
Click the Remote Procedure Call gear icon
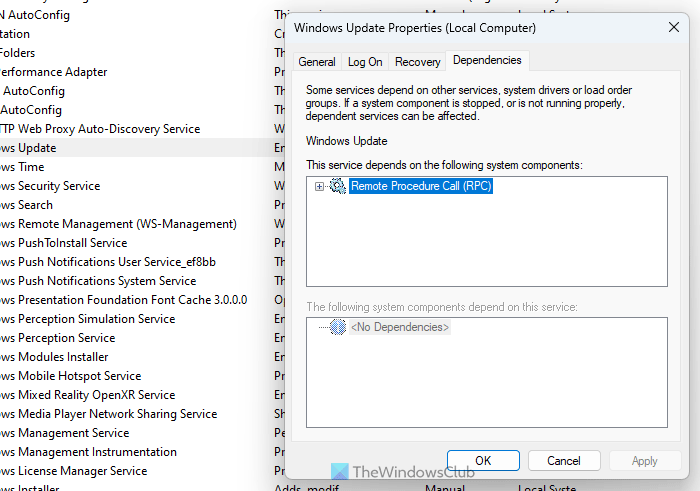tap(337, 186)
